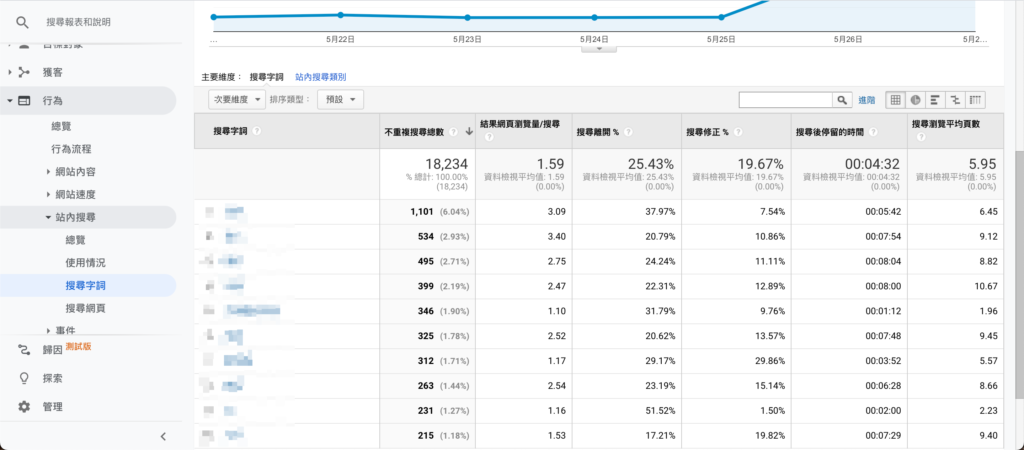Open the 歸因 attribution icon
This screenshot has height=450, width=1024.
tap(24, 350)
